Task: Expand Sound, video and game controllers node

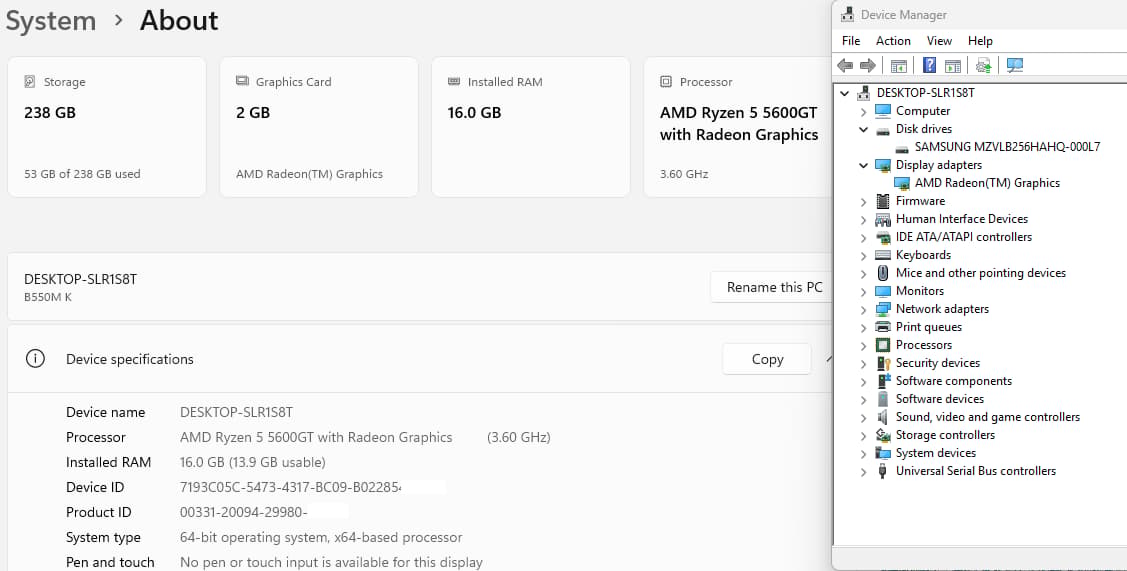Action: [x=863, y=418]
